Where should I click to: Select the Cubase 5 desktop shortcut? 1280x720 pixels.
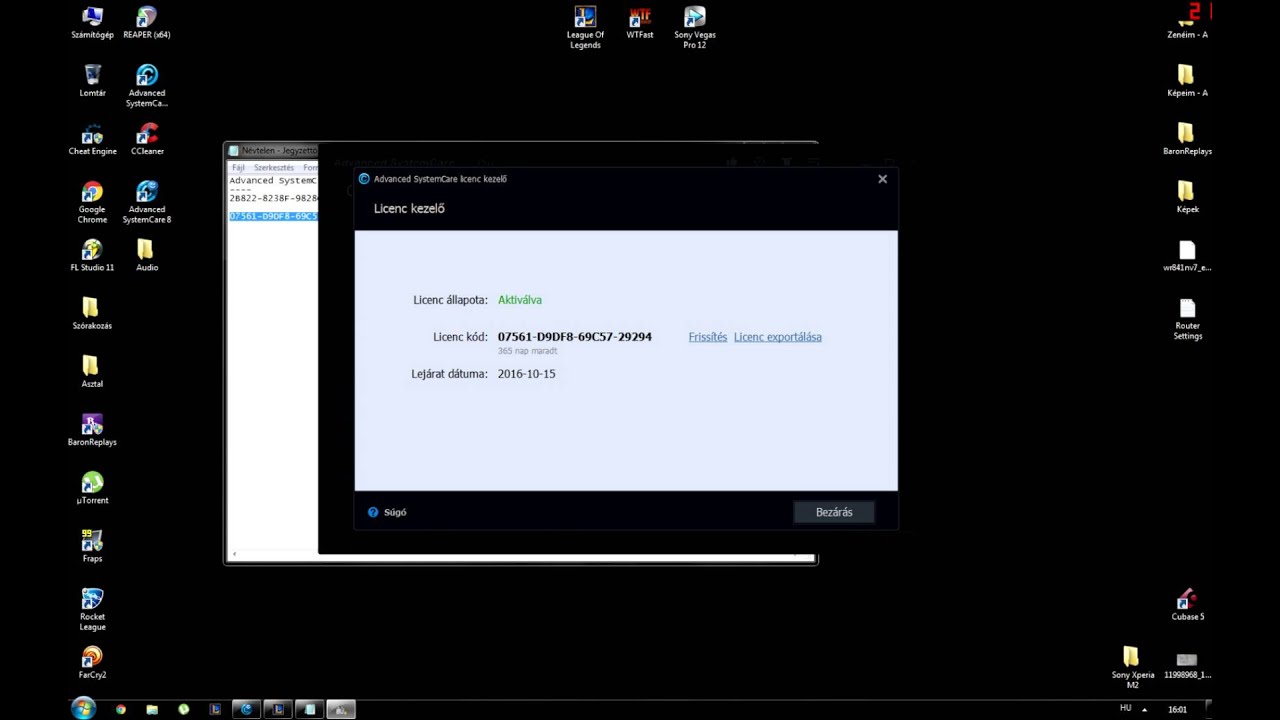tap(1187, 604)
